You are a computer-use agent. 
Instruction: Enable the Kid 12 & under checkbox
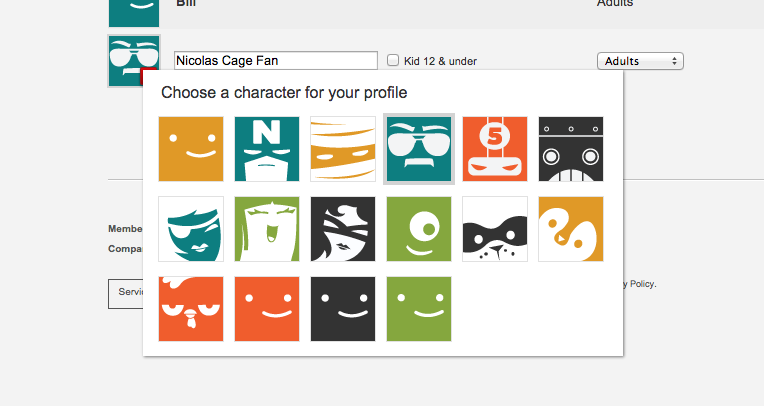pyautogui.click(x=393, y=60)
